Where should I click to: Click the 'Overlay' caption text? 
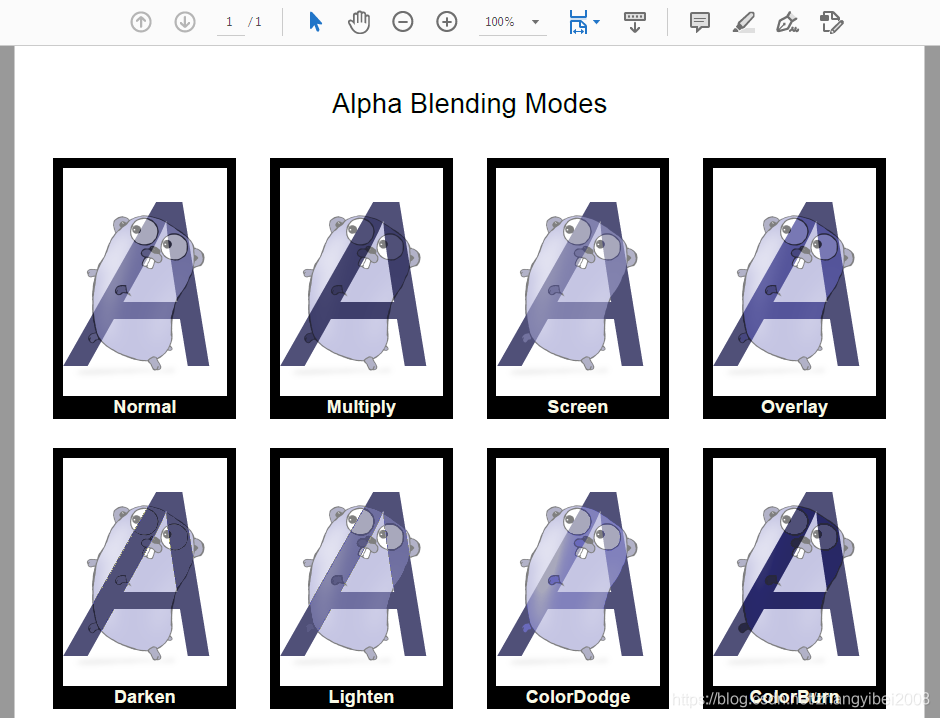(794, 408)
